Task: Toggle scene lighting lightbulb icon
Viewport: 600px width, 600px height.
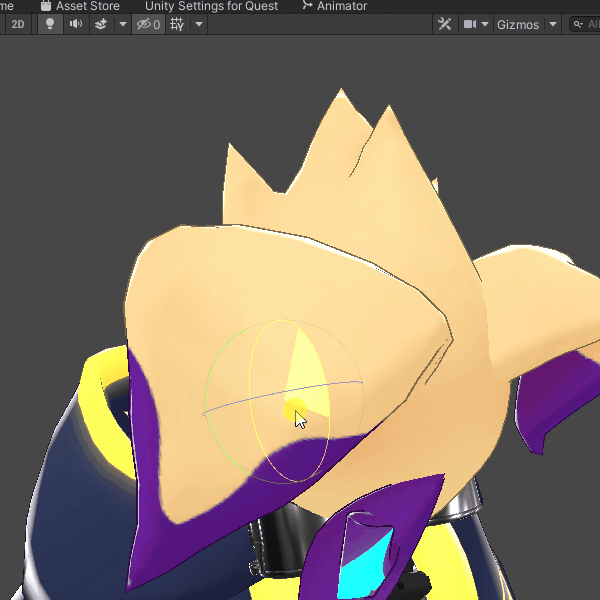Action: 50,24
